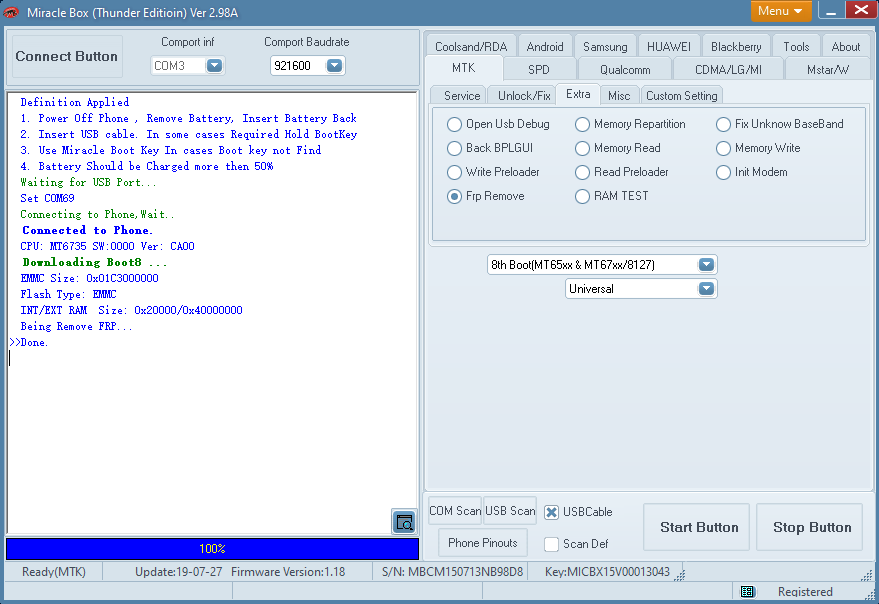Open Phone Pinouts
This screenshot has width=879, height=604.
pyautogui.click(x=483, y=543)
